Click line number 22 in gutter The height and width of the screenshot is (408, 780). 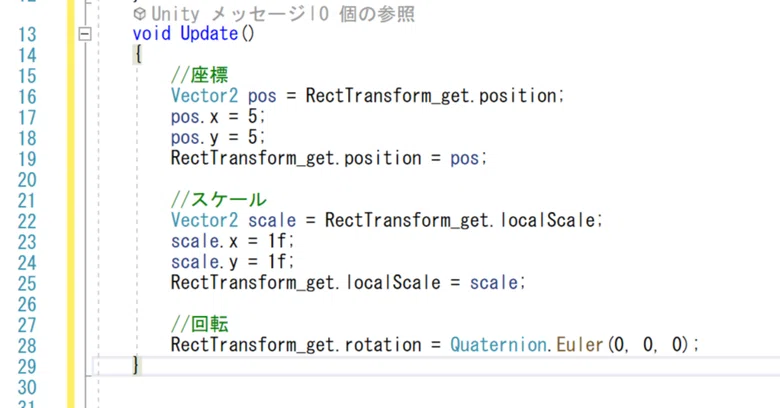click(x=27, y=221)
